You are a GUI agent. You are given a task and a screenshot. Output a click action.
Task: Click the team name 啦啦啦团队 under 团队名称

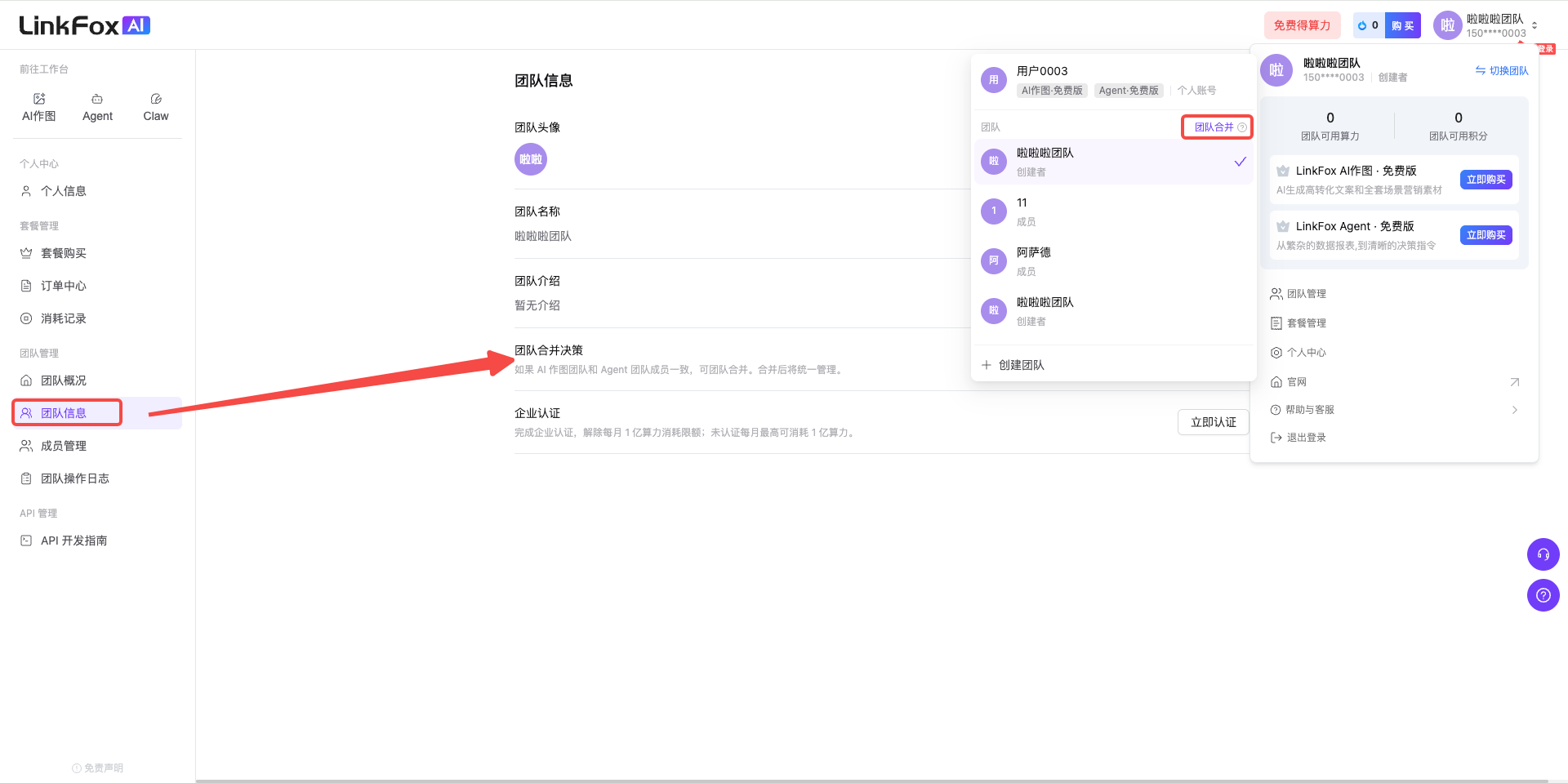[543, 236]
